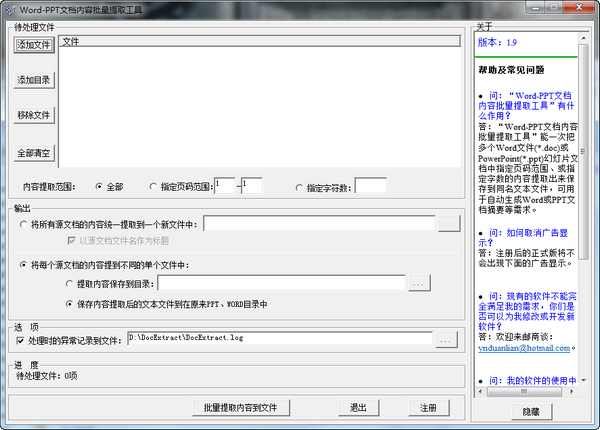This screenshot has width=600, height=430.
Task: Browse for the unified output file
Action: pos(448,224)
